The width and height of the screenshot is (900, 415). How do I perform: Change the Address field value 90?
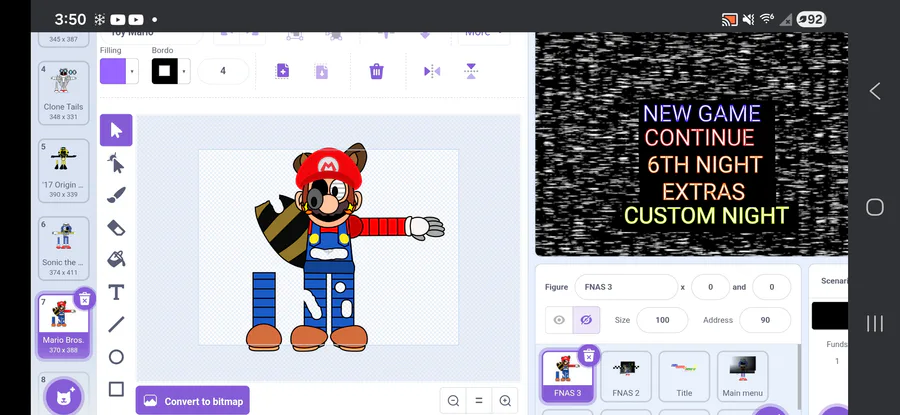[765, 320]
